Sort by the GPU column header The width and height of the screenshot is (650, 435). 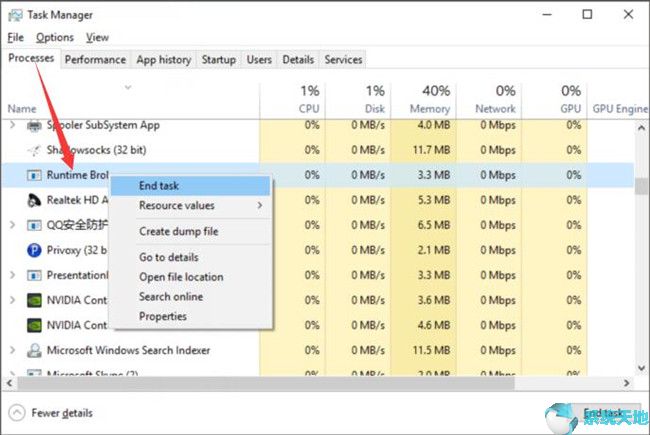(571, 109)
